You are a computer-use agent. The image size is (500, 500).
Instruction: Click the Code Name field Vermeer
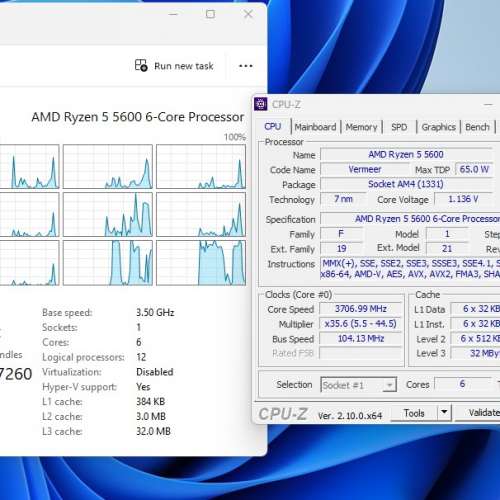[x=365, y=169]
